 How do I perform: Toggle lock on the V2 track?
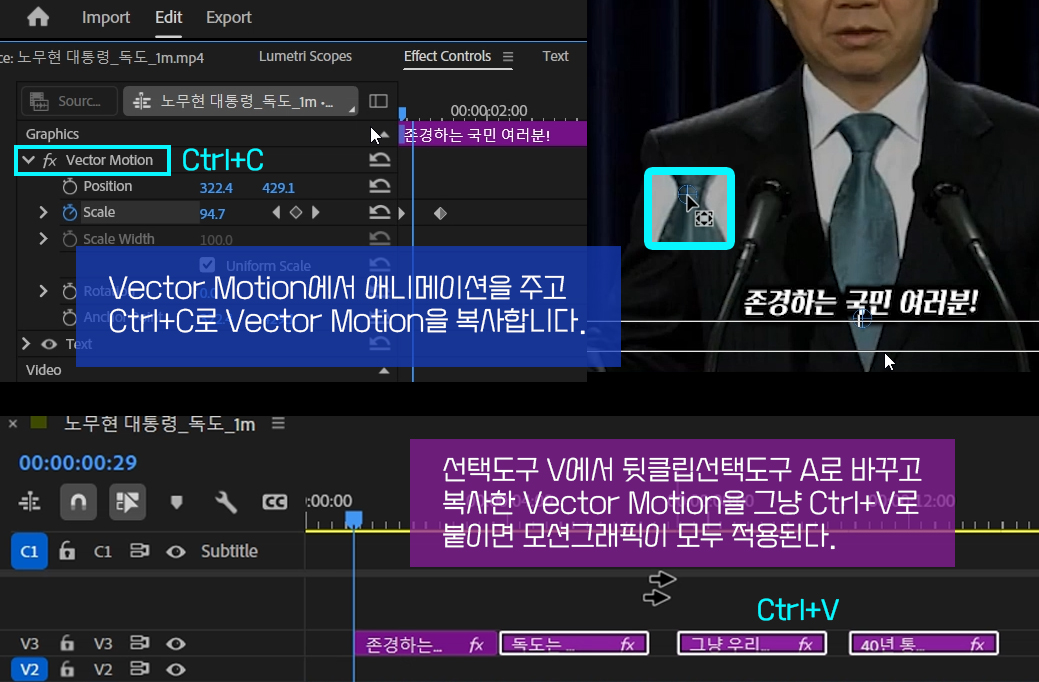point(67,669)
